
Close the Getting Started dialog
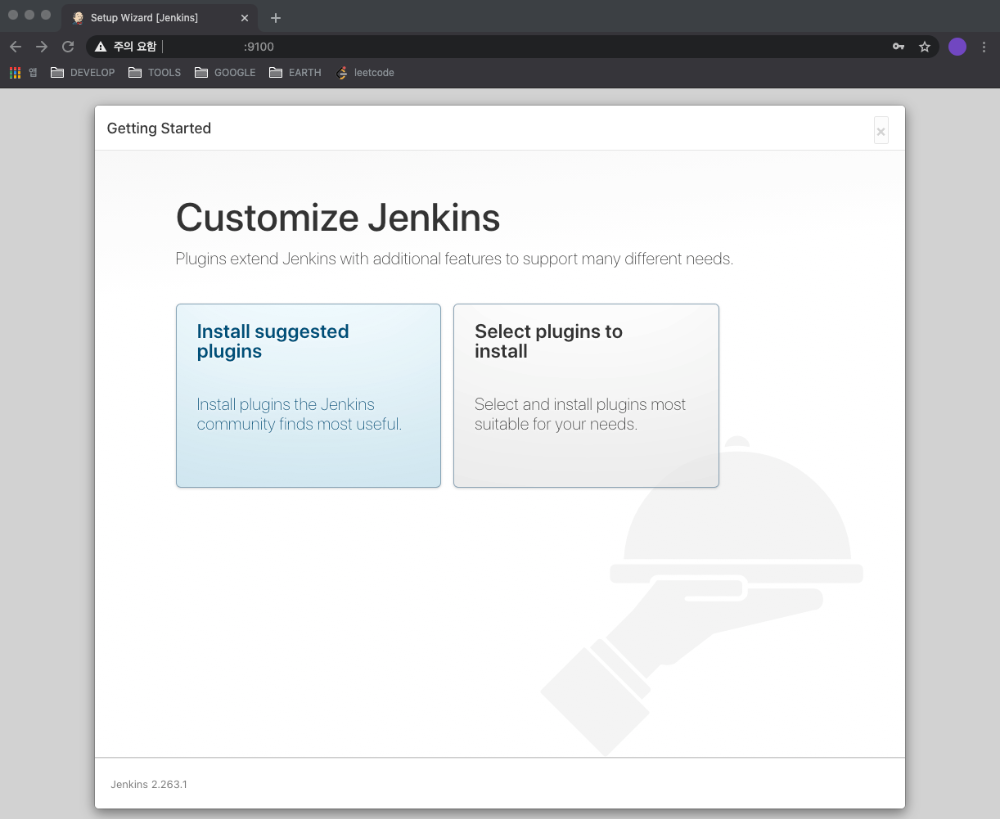881,131
